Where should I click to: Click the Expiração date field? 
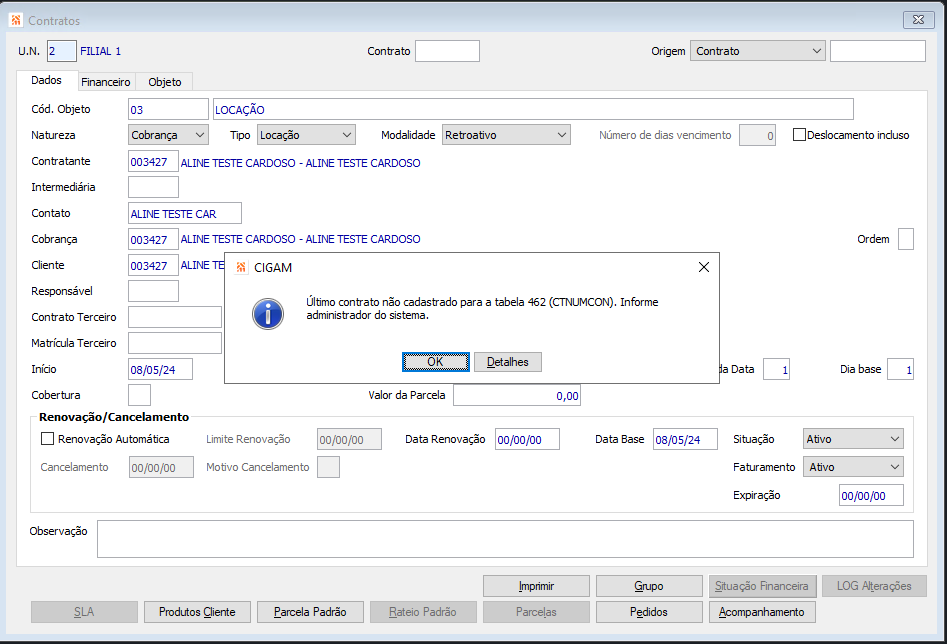[872, 495]
